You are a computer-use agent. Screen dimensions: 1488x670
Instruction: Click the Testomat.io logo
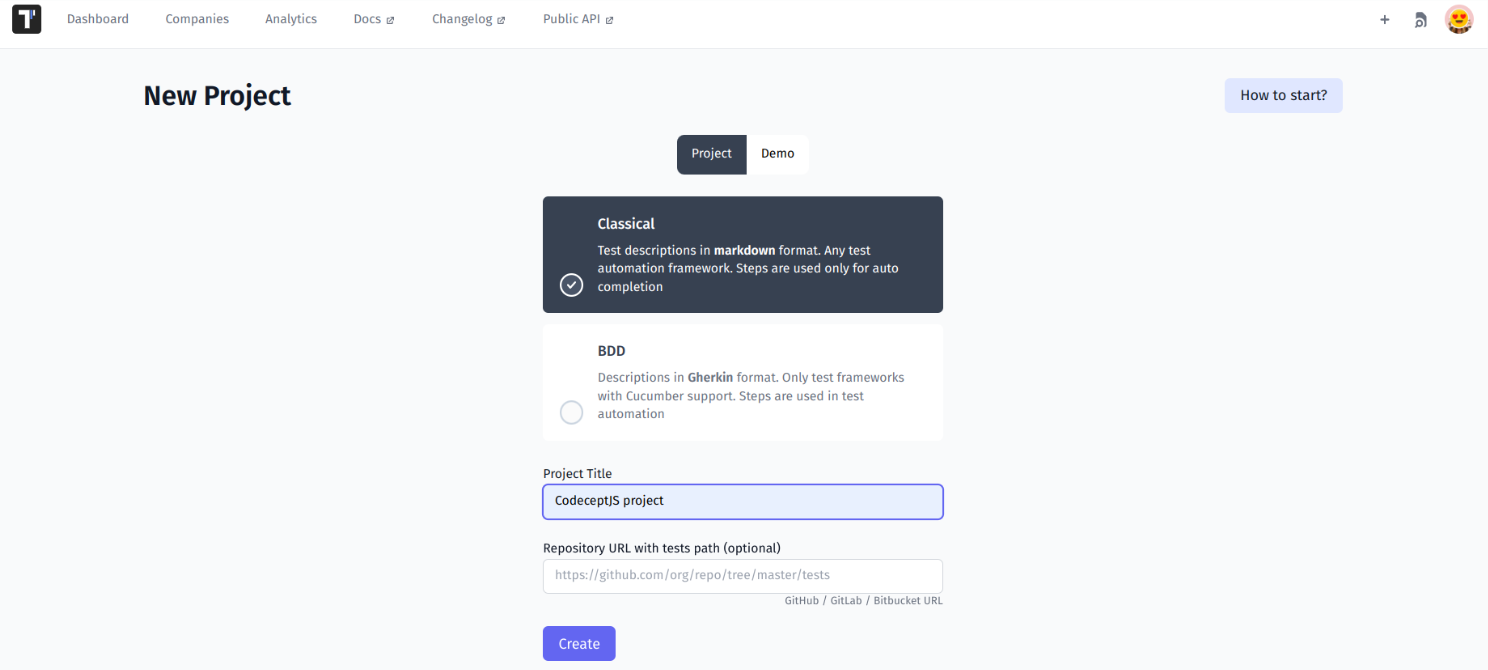pyautogui.click(x=26, y=19)
